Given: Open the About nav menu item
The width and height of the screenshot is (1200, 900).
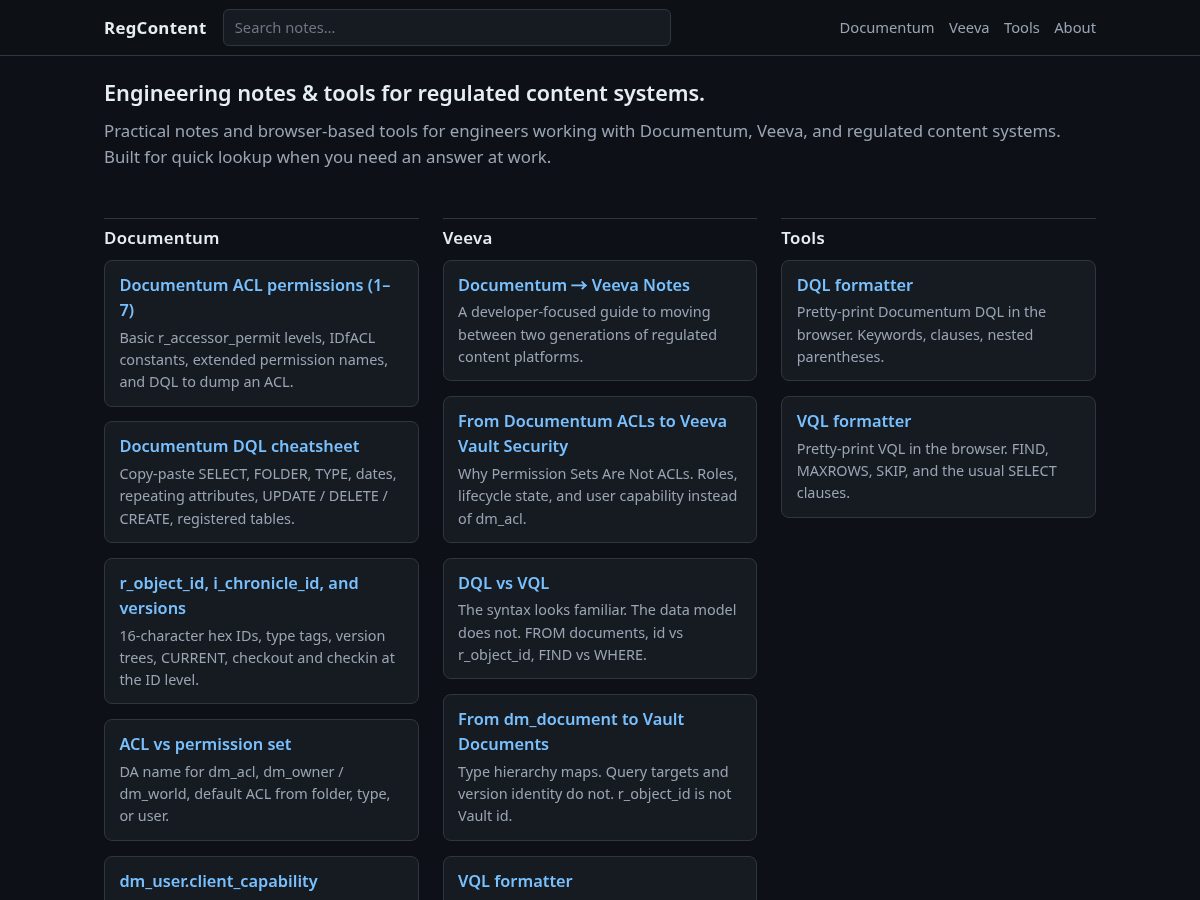Looking at the screenshot, I should 1075,28.
